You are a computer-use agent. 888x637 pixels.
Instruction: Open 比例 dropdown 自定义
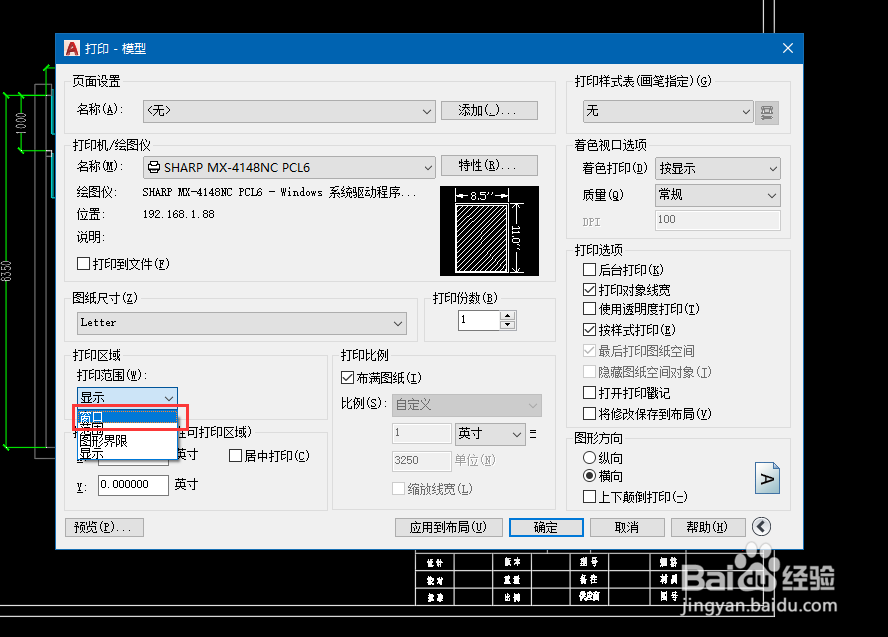tap(467, 405)
